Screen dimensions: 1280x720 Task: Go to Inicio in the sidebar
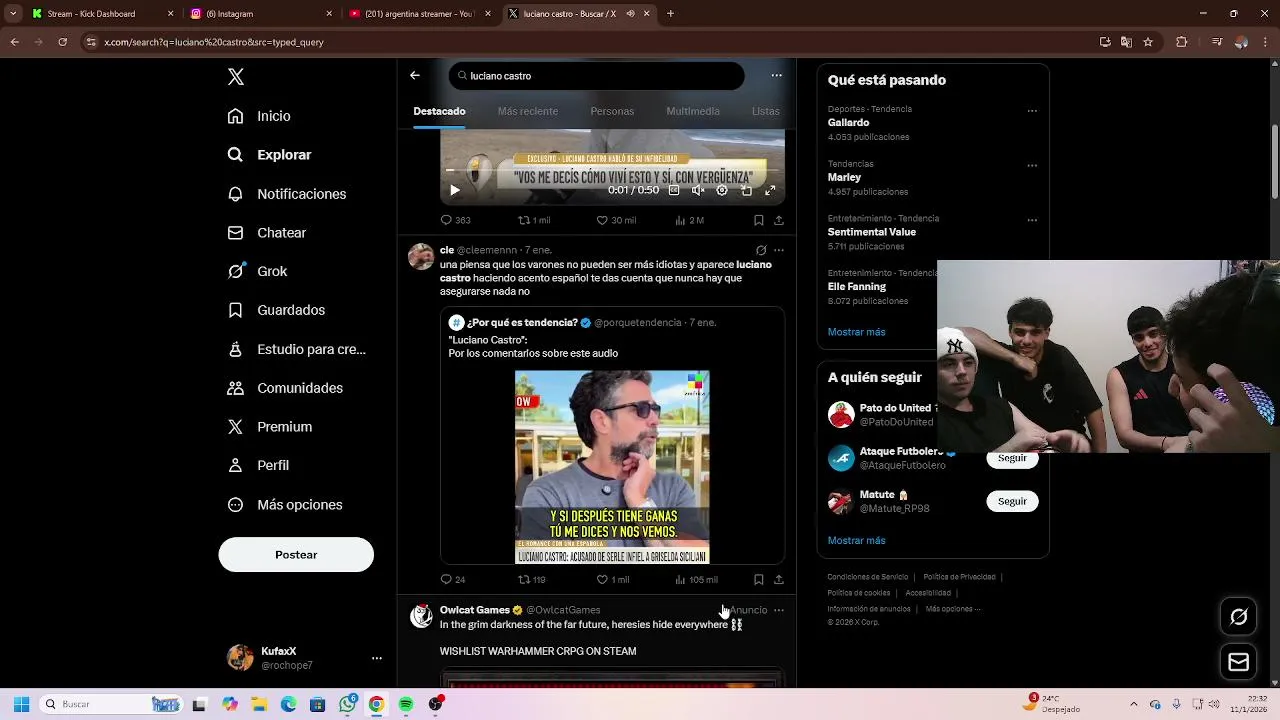click(259, 116)
